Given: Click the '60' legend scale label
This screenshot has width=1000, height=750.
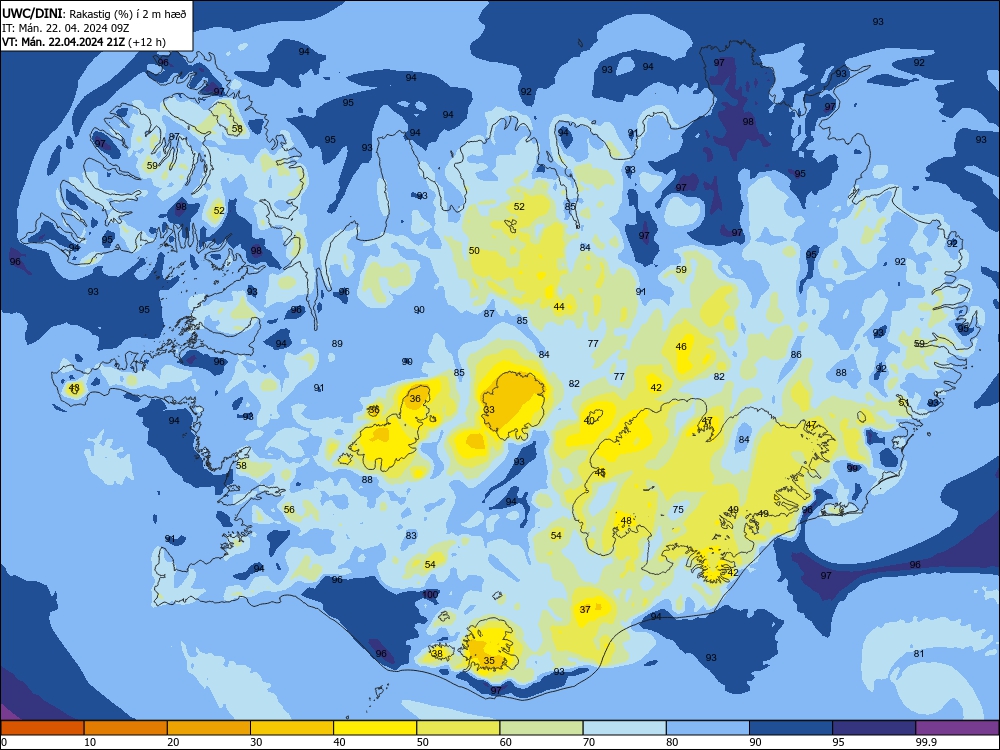Looking at the screenshot, I should (506, 742).
